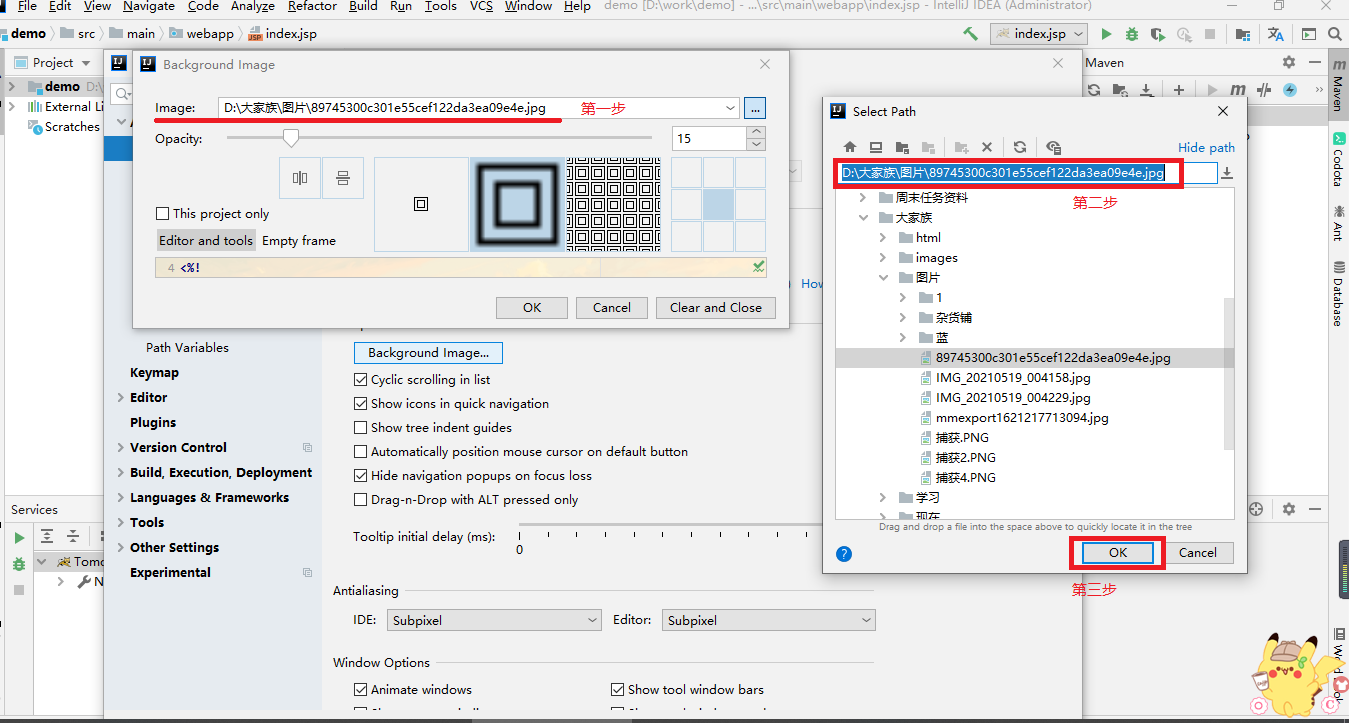
Task: Uncheck Show tool window bars
Action: [x=618, y=690]
